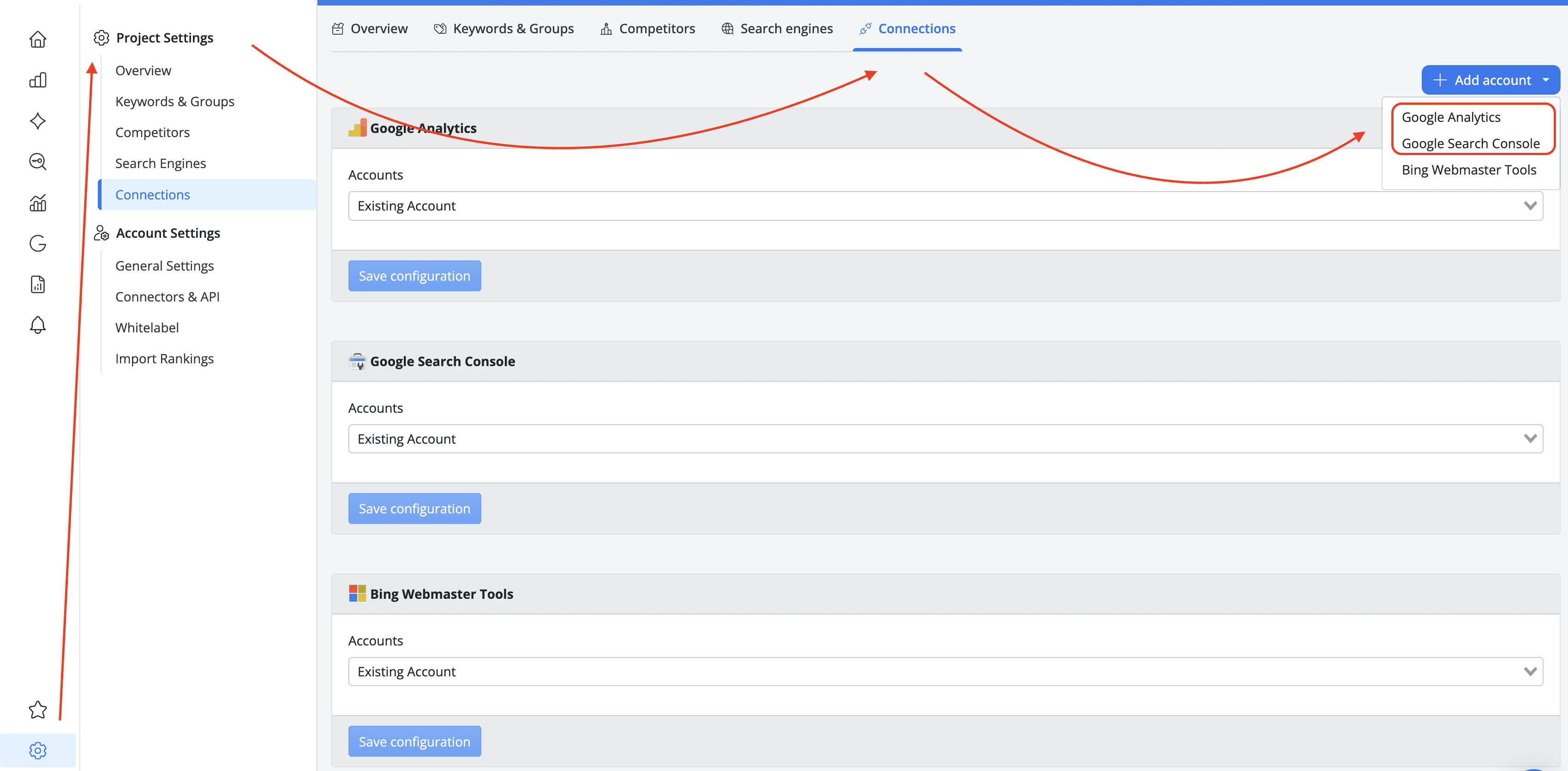The image size is (1568, 771).
Task: Open General Settings in sidebar
Action: point(164,265)
